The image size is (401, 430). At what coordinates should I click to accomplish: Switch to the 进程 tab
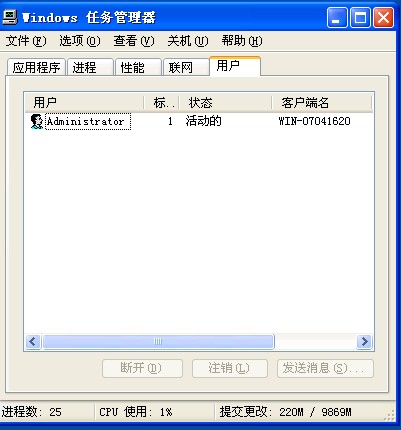click(90, 67)
